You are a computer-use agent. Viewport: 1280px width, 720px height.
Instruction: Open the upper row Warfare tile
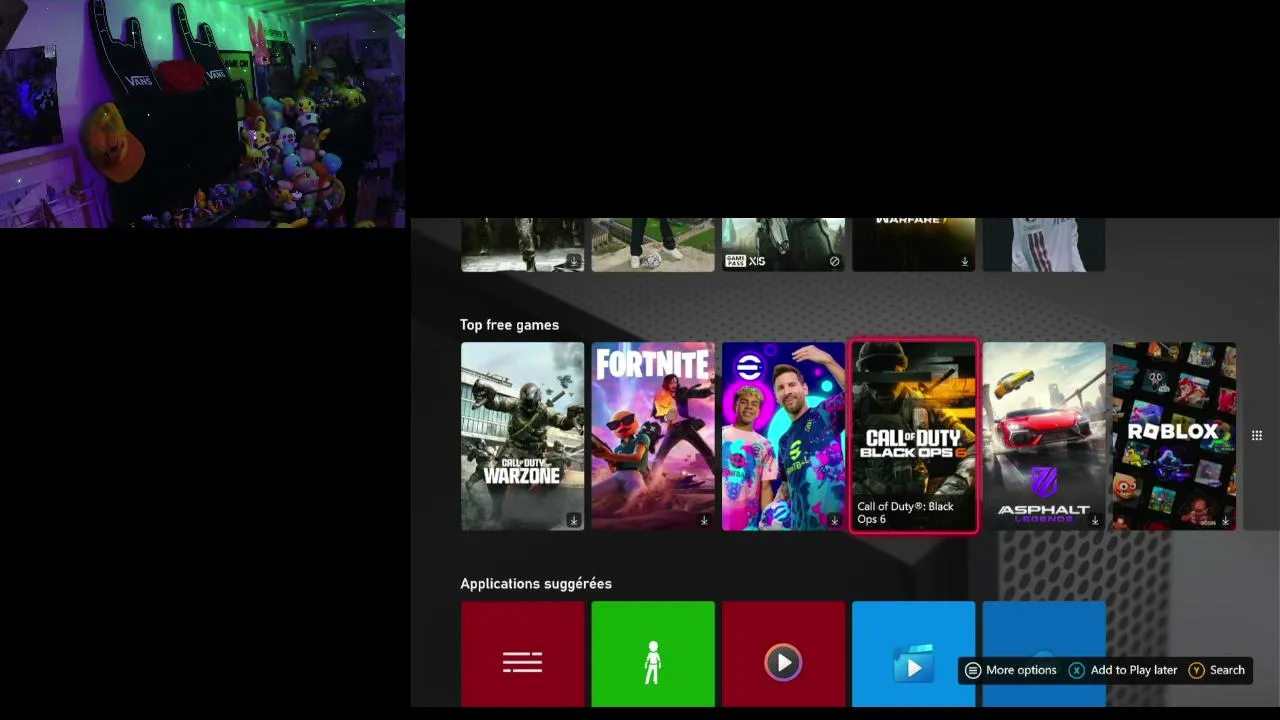[x=914, y=245]
